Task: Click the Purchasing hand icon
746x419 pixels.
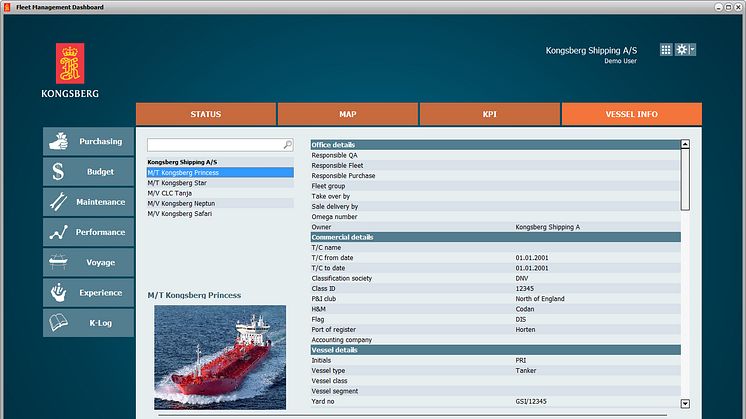Action: tap(59, 141)
